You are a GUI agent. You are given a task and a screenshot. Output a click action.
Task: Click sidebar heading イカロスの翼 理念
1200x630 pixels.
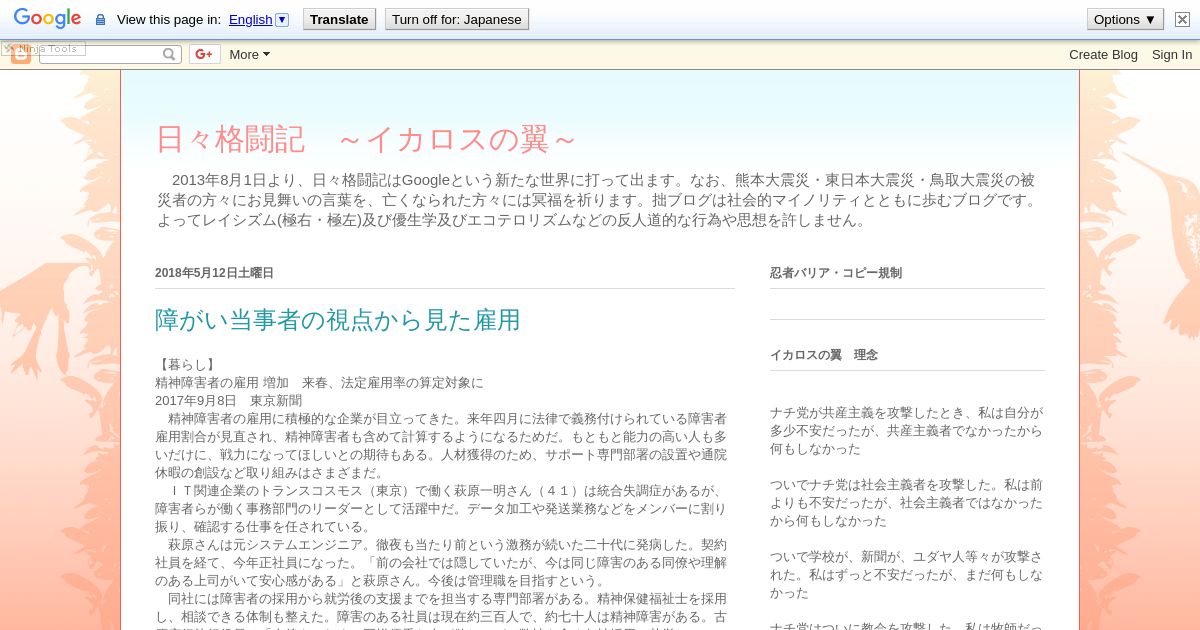click(x=824, y=355)
